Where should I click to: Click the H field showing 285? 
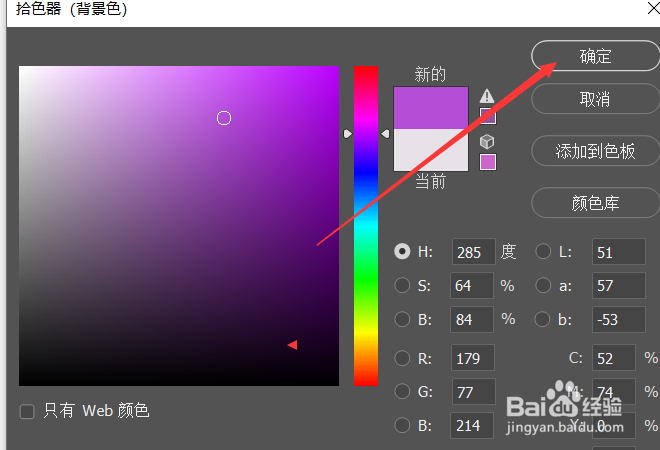(474, 252)
